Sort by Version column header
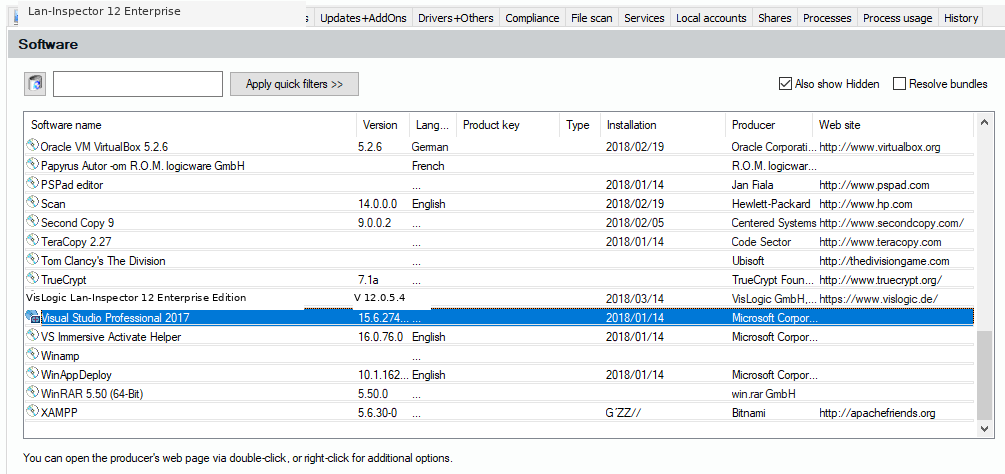 [x=383, y=125]
